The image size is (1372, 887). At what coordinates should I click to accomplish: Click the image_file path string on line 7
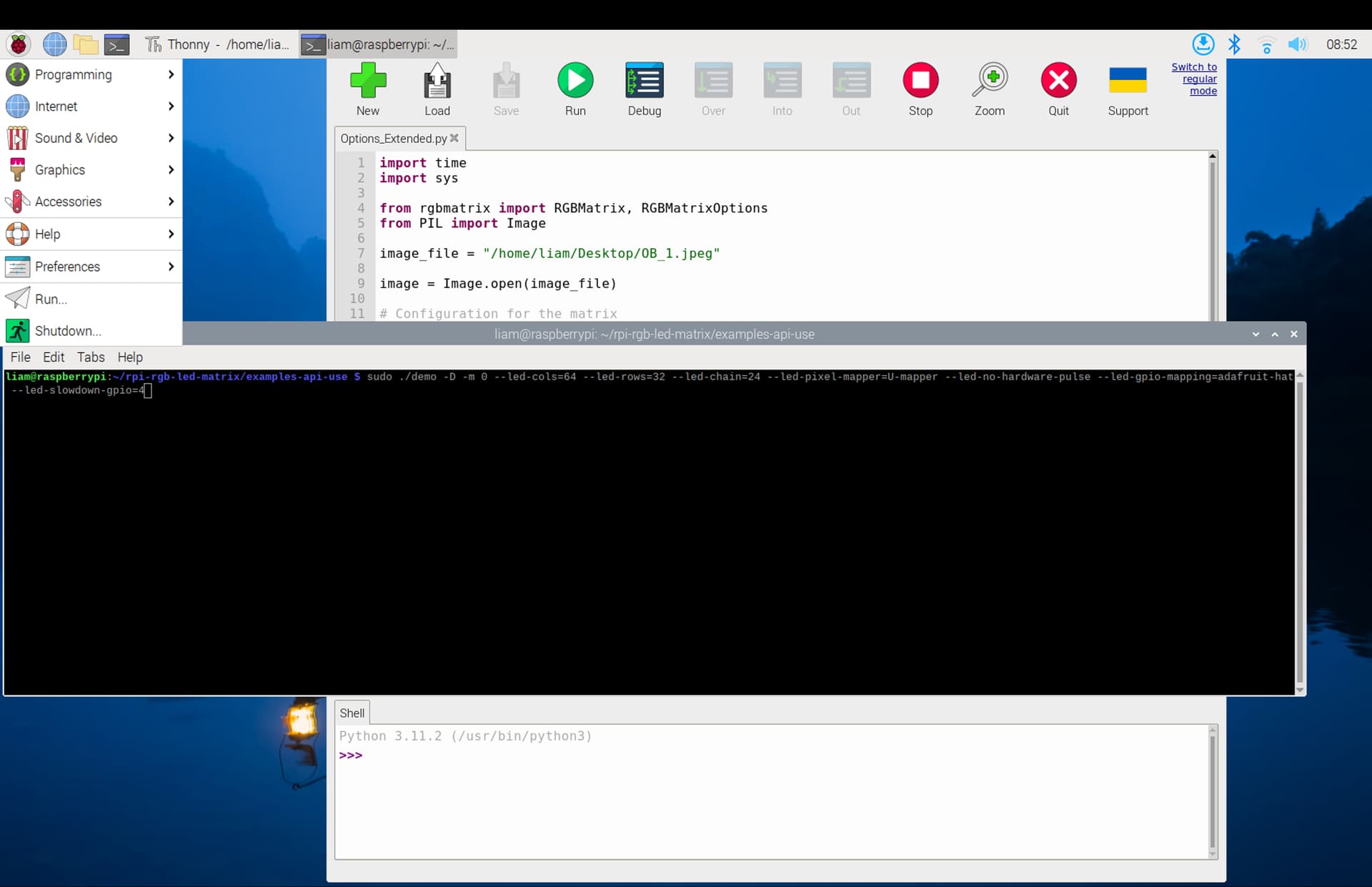click(601, 253)
